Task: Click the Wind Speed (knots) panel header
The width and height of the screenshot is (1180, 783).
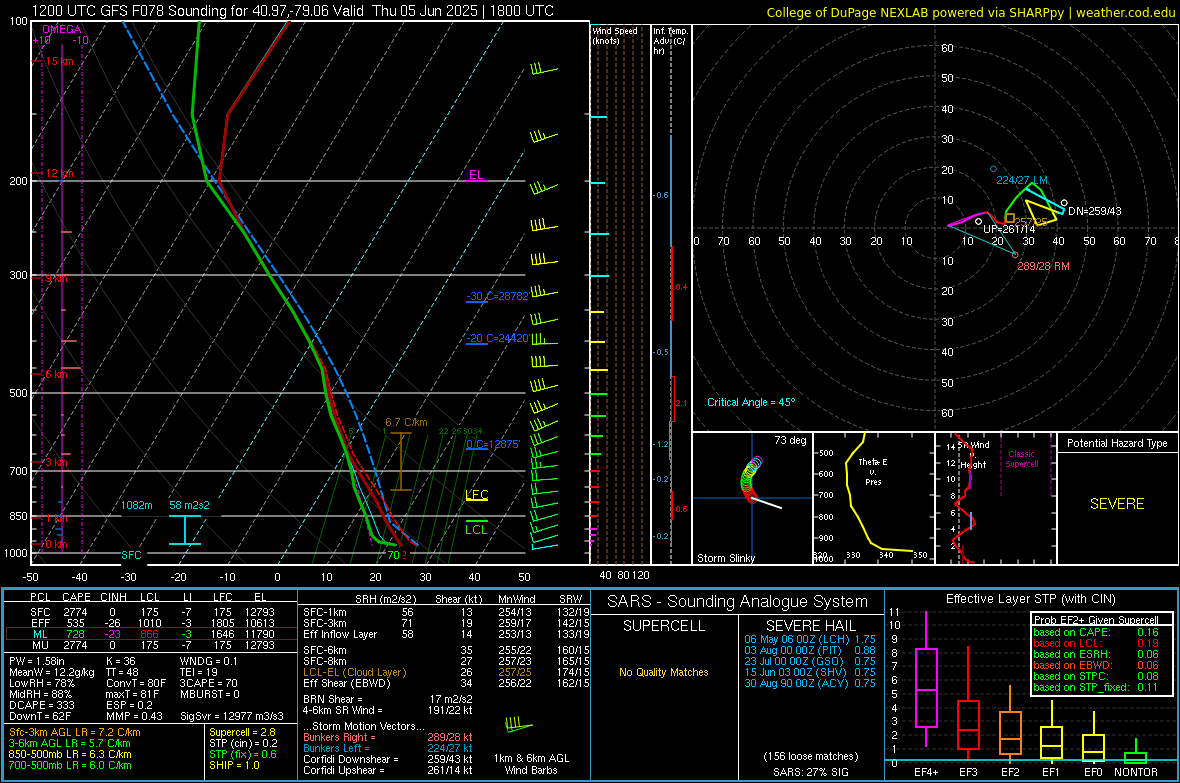Action: tap(615, 35)
